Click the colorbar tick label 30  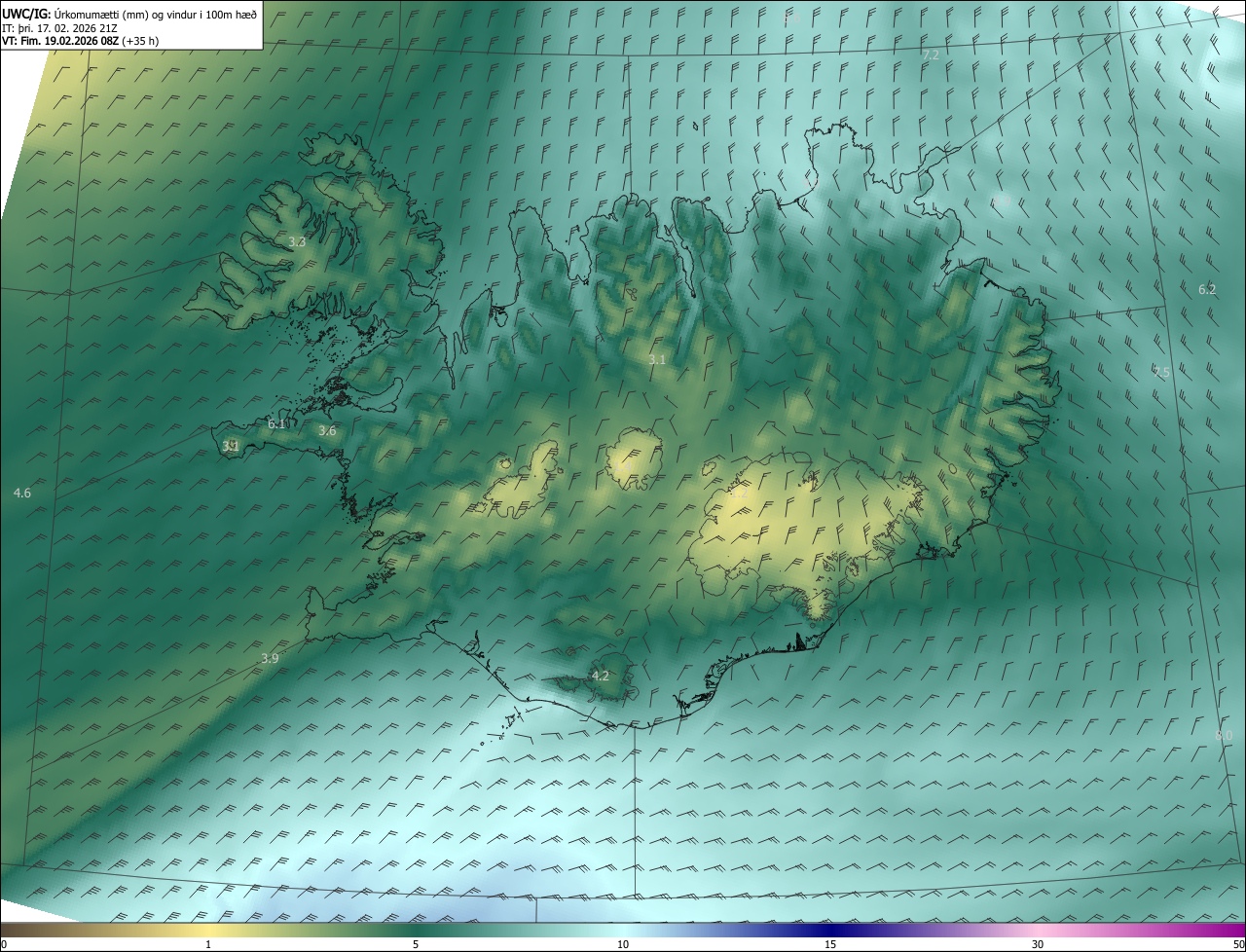point(1038,944)
